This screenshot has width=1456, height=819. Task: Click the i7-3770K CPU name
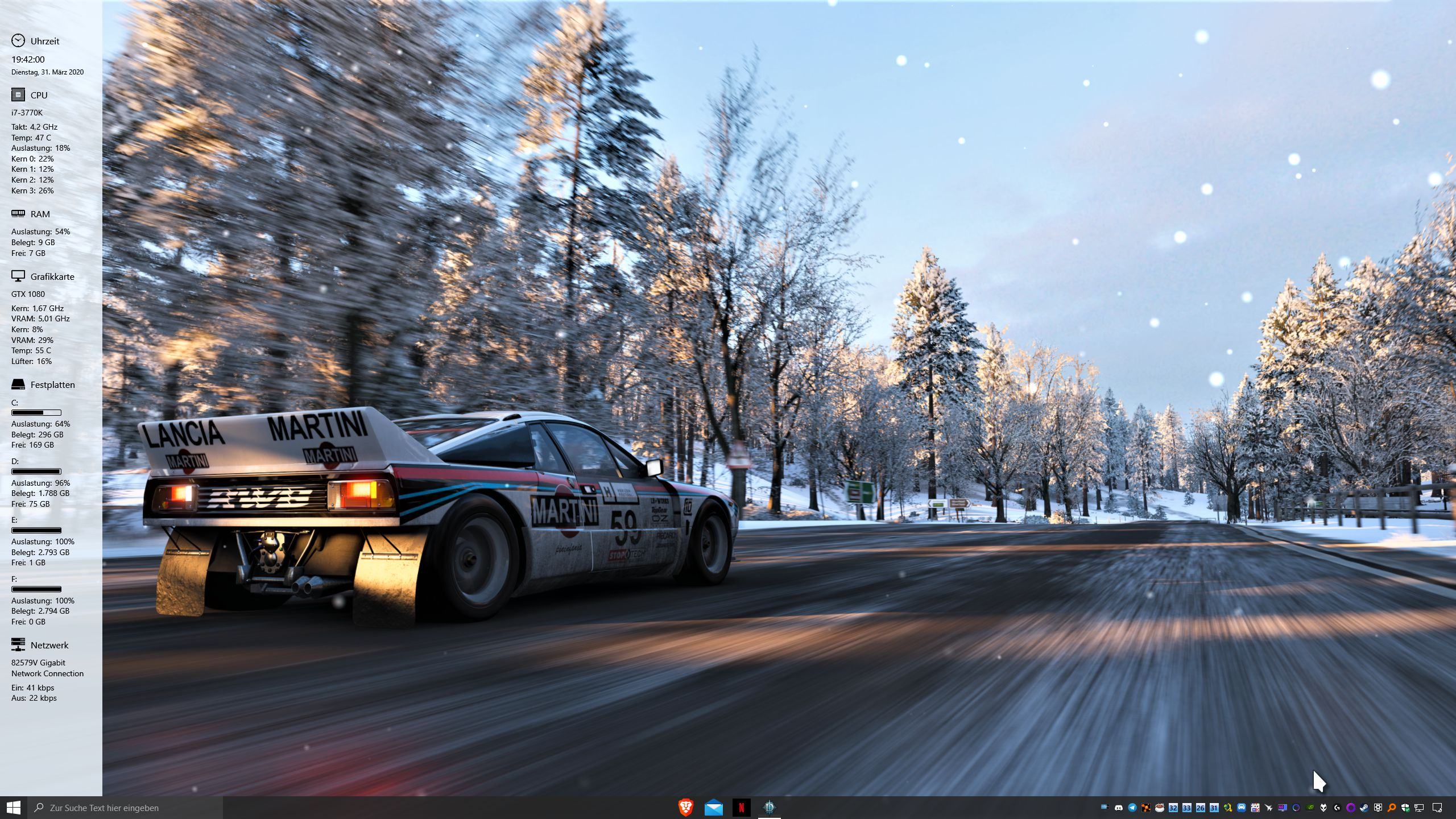pyautogui.click(x=27, y=113)
